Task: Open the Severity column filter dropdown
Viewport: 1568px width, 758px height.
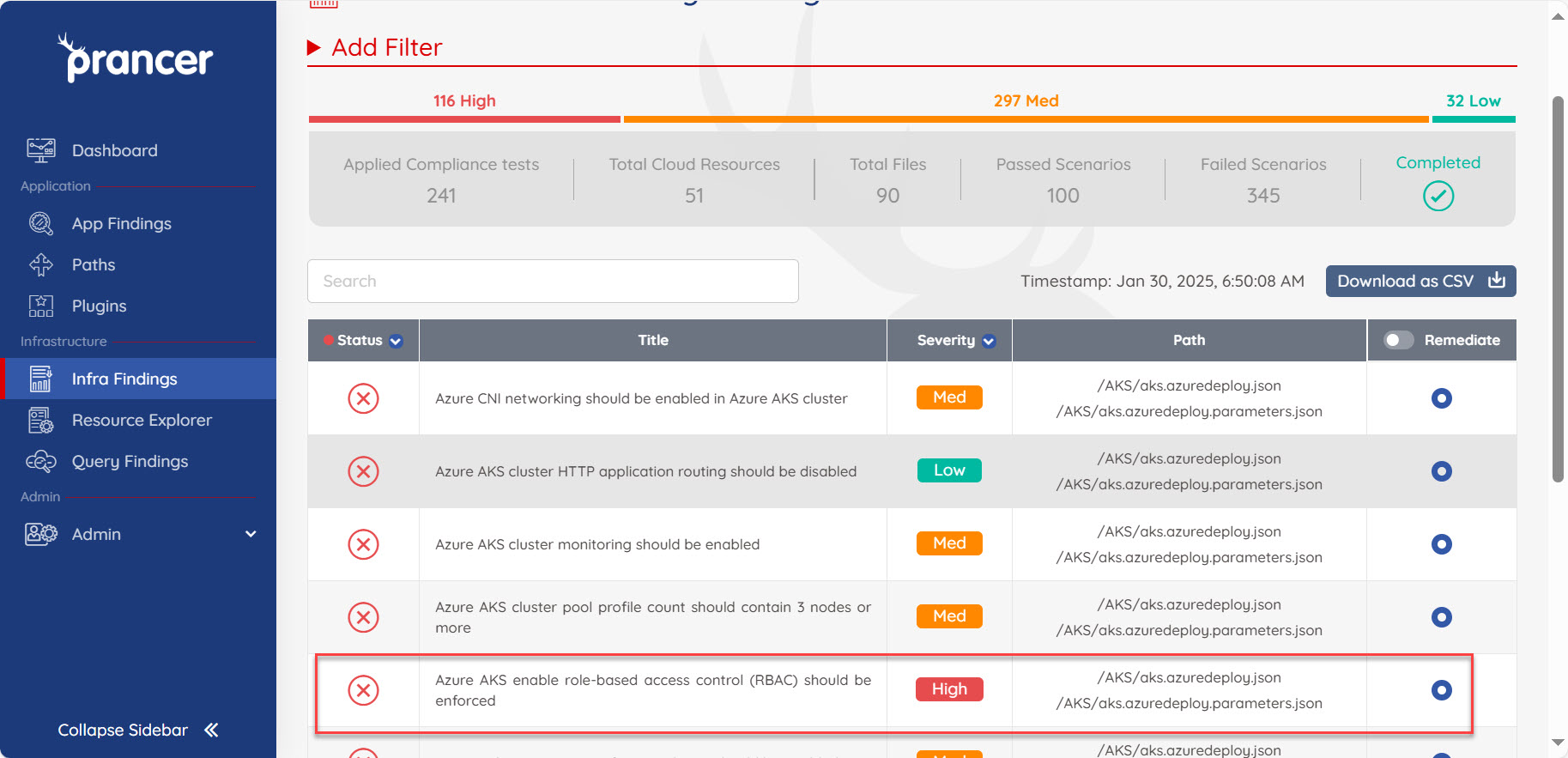Action: tap(989, 341)
